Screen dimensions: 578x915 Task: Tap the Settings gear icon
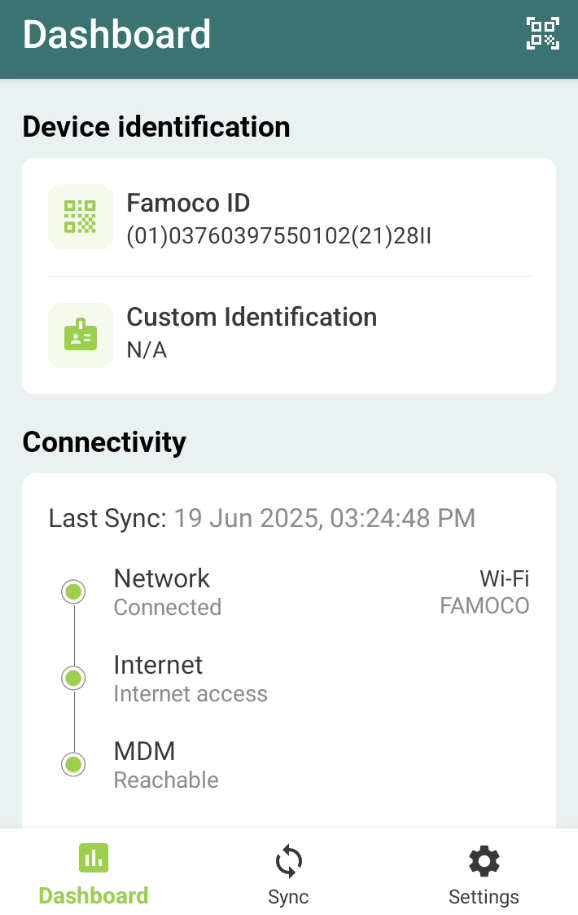tap(484, 861)
